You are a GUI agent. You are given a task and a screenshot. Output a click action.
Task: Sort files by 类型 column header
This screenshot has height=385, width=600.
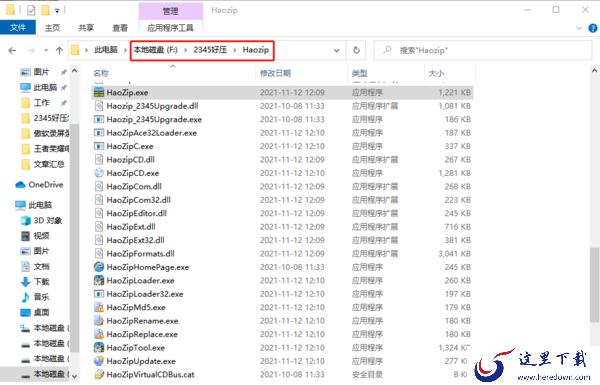[359, 73]
